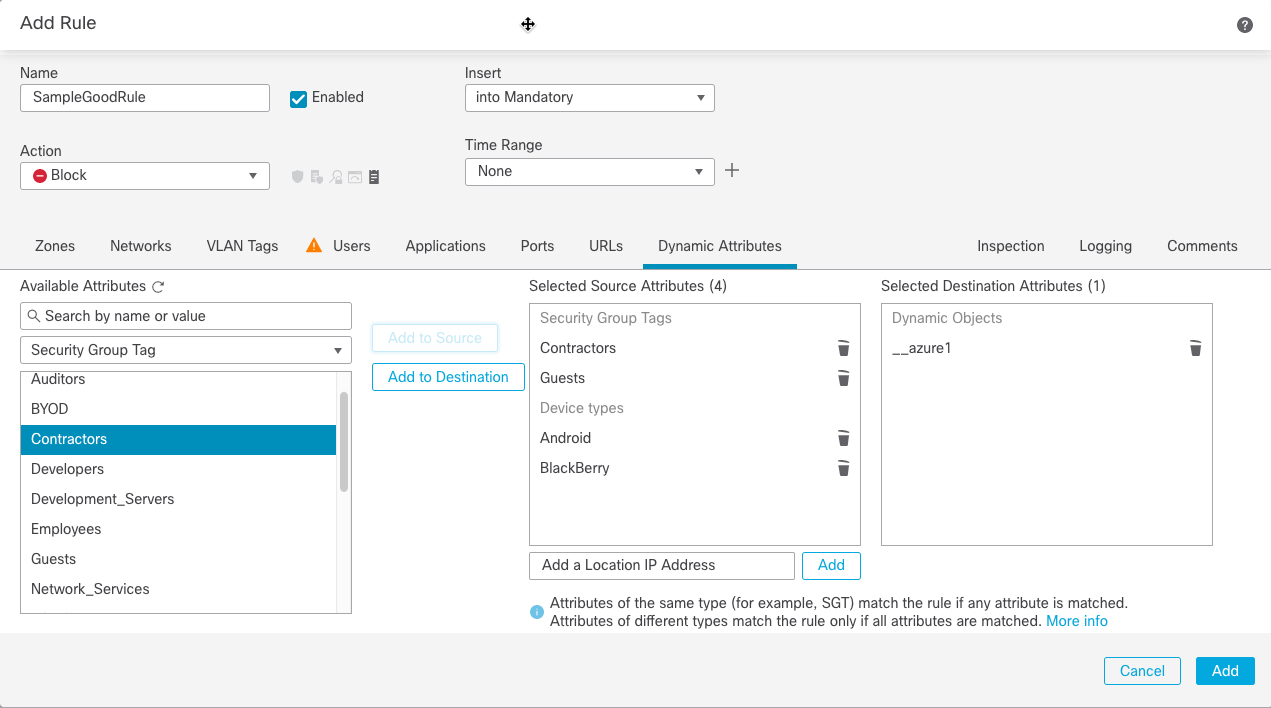This screenshot has width=1271, height=708.
Task: Click the Add a Location IP Address field
Action: point(661,565)
